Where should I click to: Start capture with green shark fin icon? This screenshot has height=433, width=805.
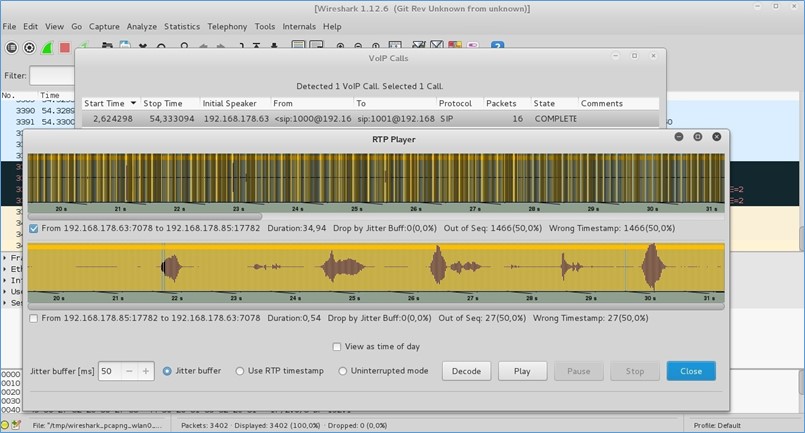47,47
